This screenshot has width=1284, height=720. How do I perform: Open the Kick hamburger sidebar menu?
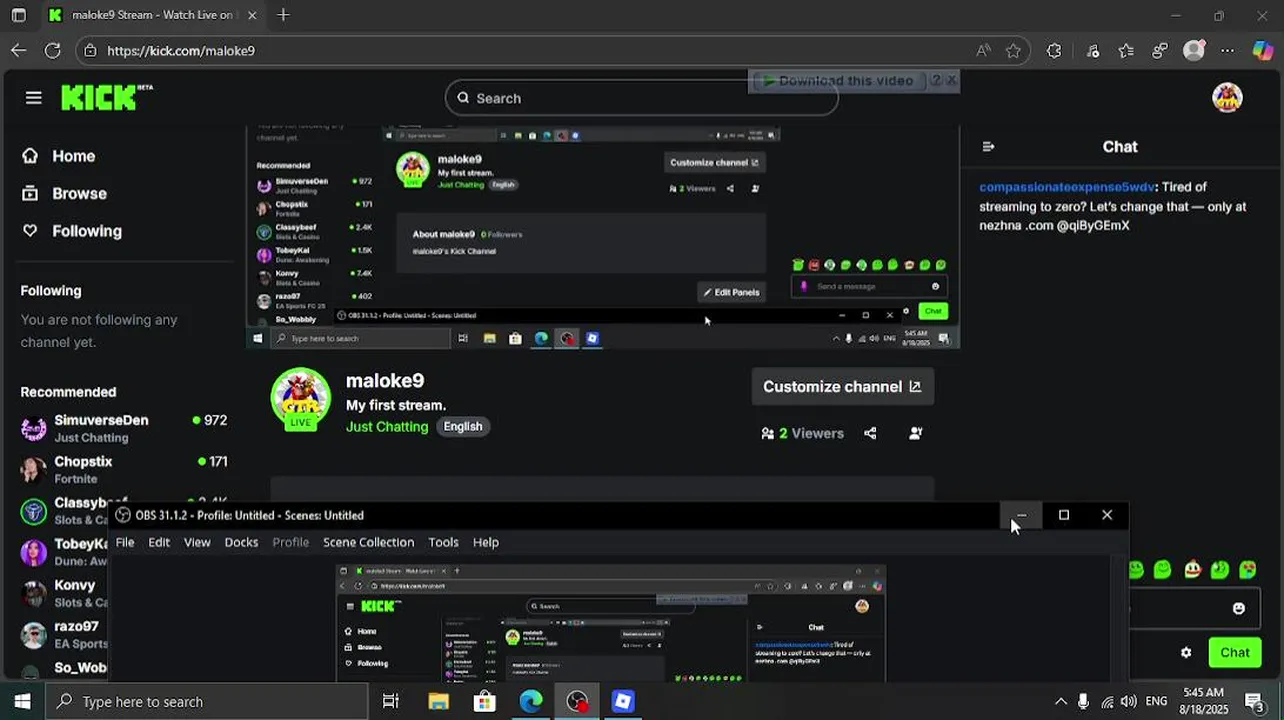coord(34,97)
